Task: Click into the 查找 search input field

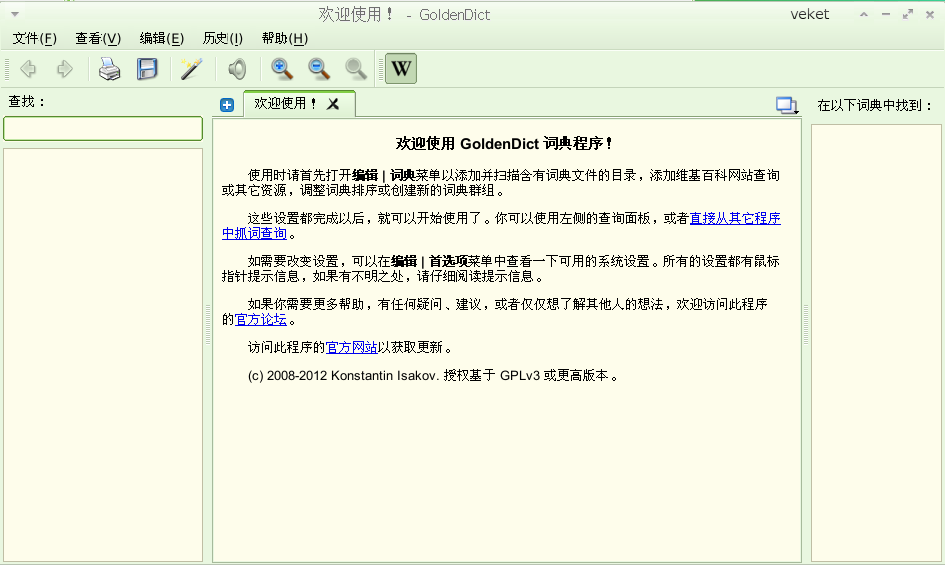Action: (x=103, y=128)
